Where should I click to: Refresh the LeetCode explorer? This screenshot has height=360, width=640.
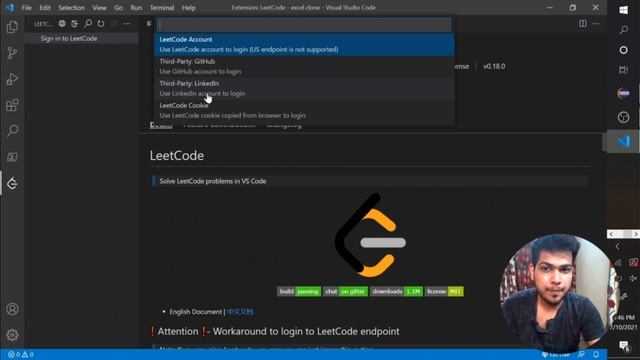pyautogui.click(x=101, y=24)
